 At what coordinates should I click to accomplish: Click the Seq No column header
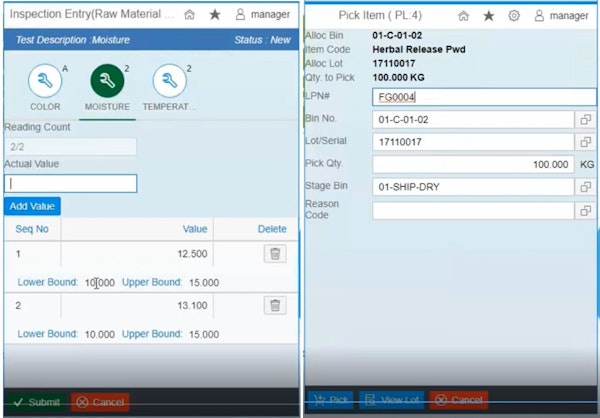(32, 229)
